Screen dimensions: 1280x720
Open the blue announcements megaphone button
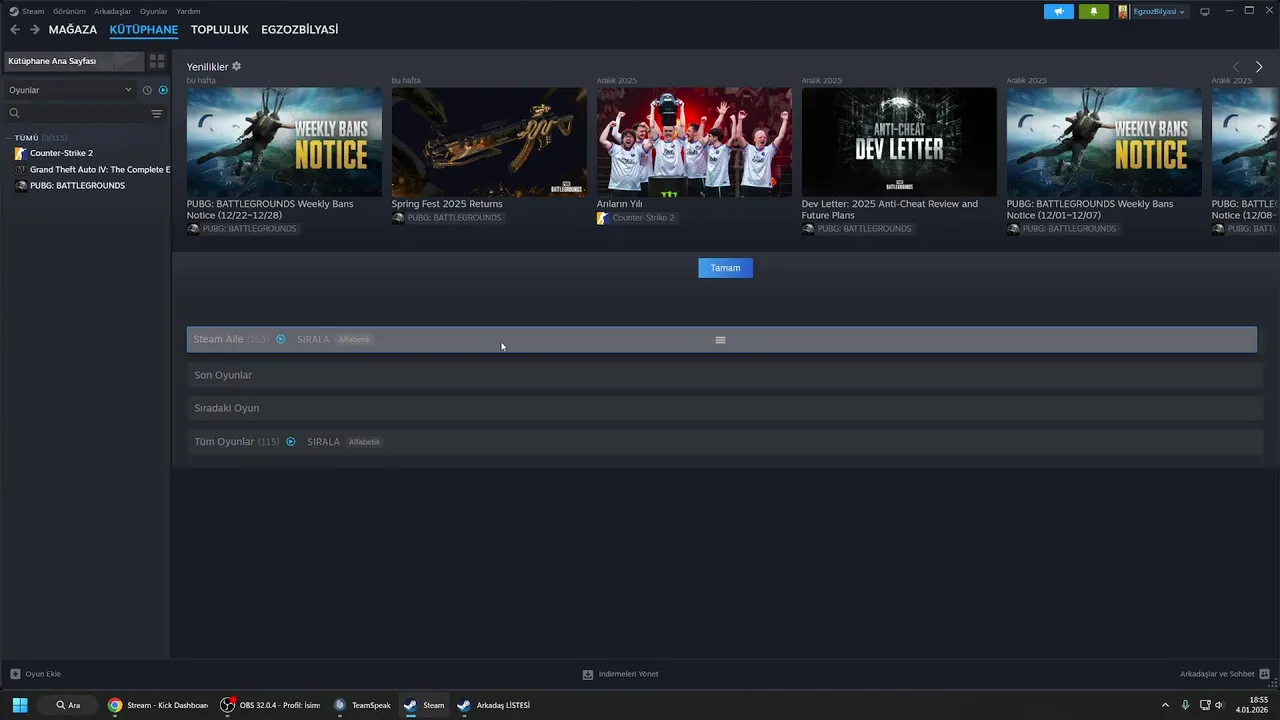pos(1059,12)
